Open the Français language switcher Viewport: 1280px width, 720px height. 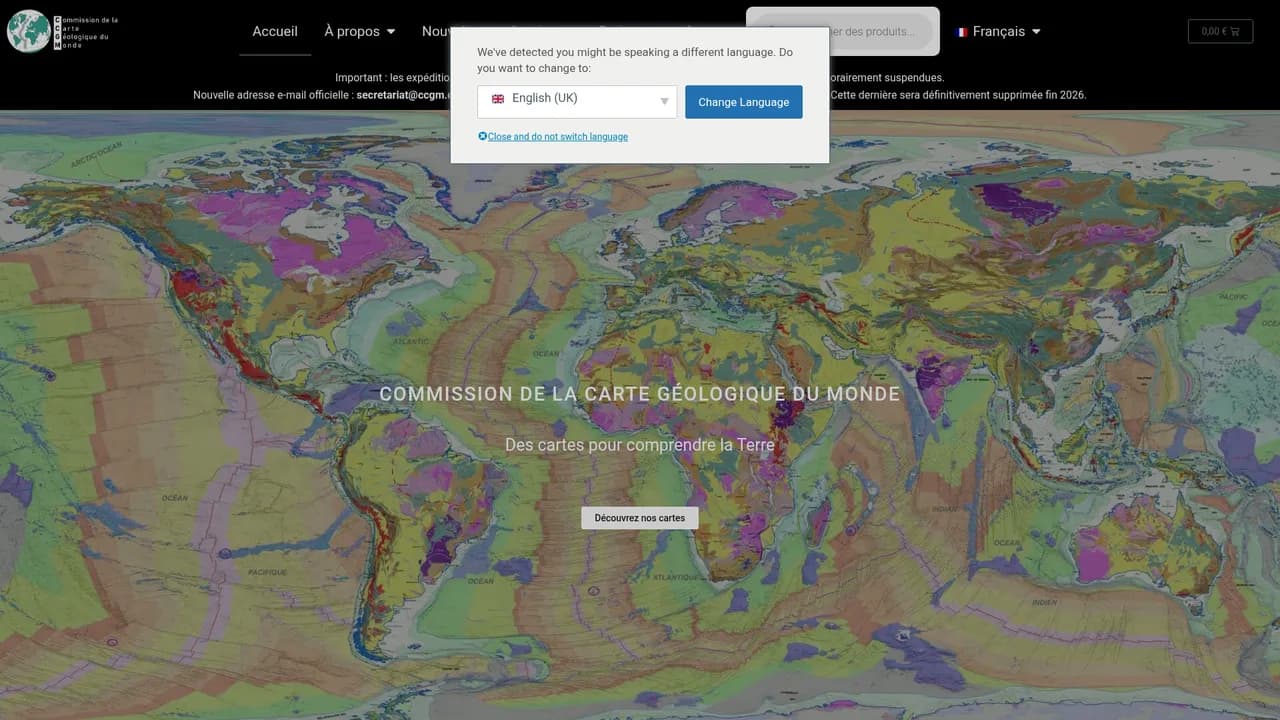tap(998, 31)
